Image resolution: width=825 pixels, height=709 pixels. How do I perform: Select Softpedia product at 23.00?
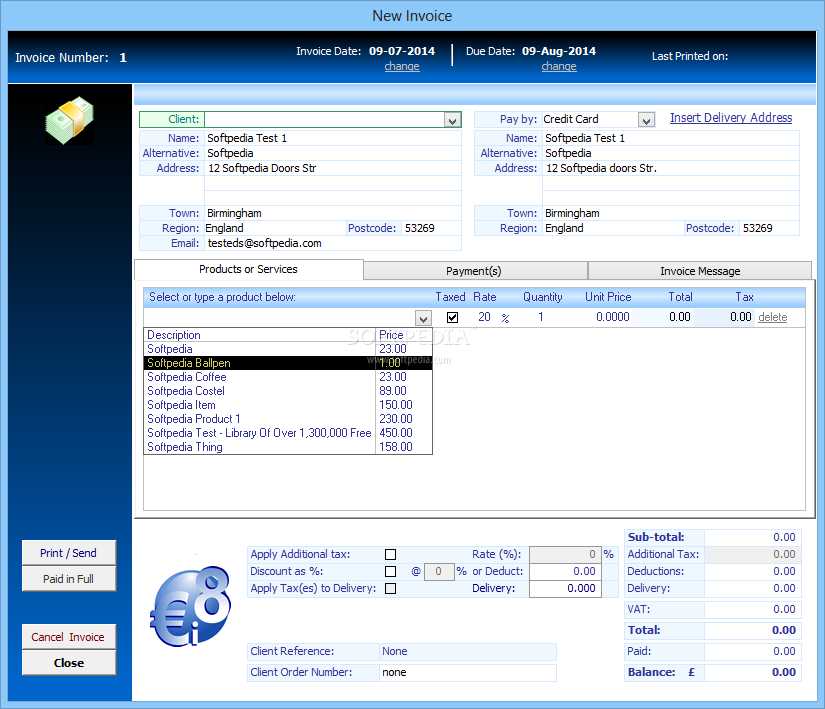288,349
